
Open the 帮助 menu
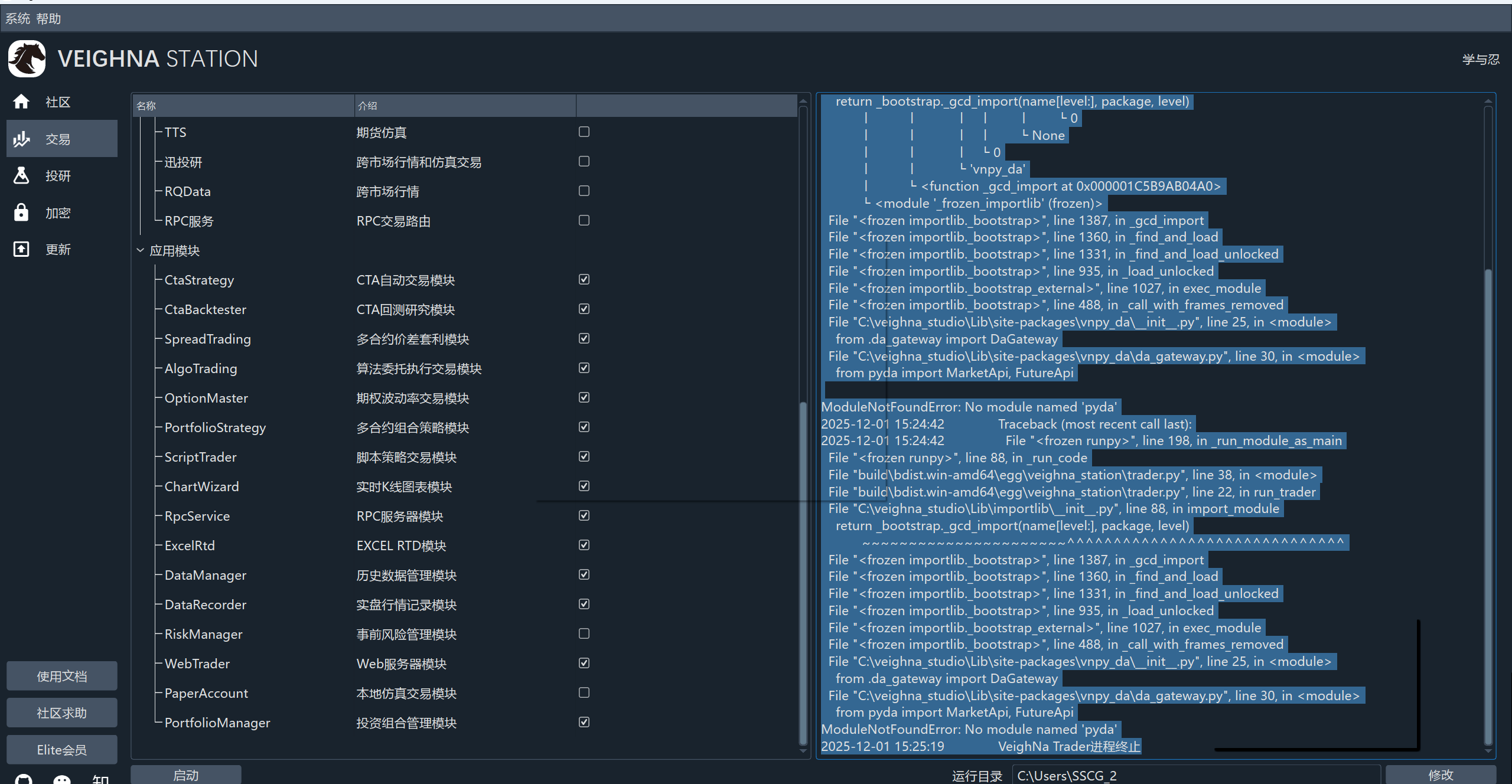[48, 18]
